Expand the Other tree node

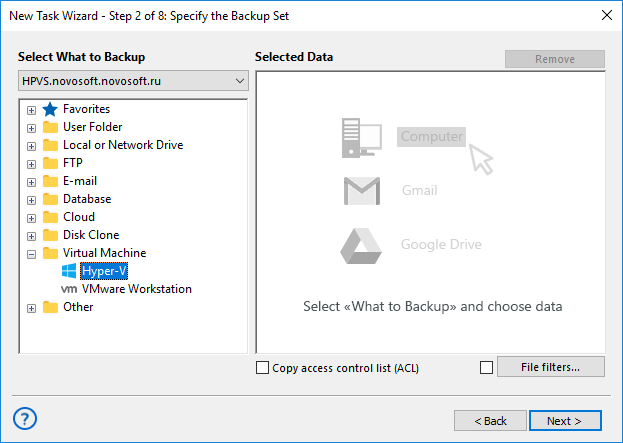tap(31, 308)
